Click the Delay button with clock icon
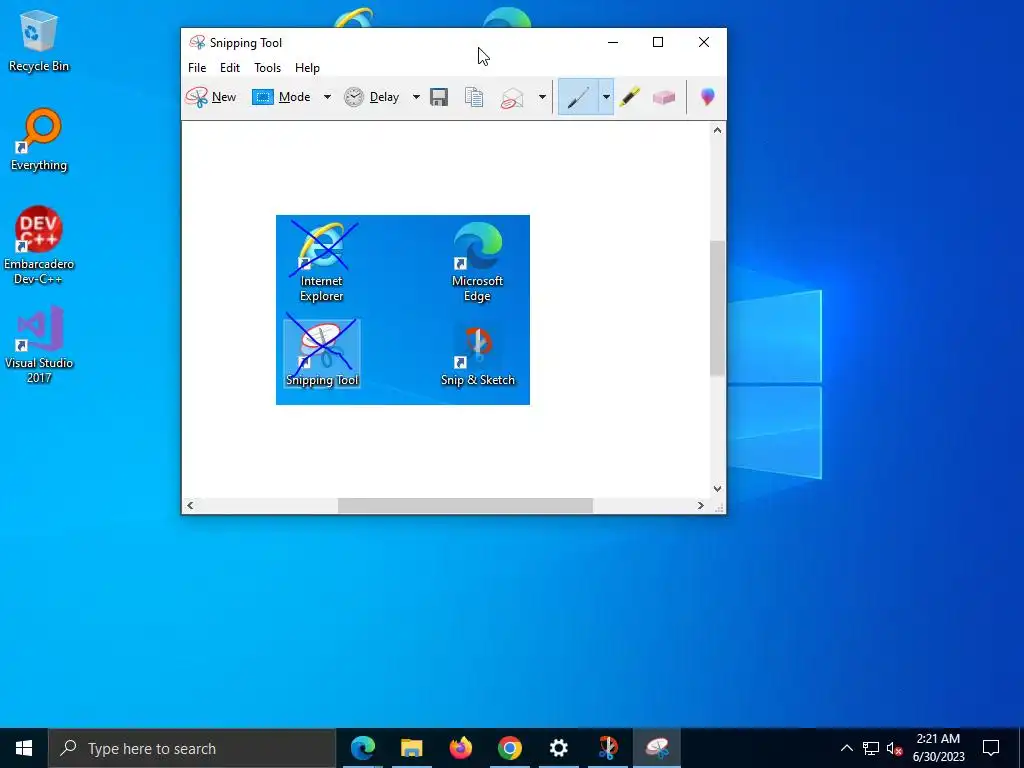Screen dimensions: 1024x768 372,97
